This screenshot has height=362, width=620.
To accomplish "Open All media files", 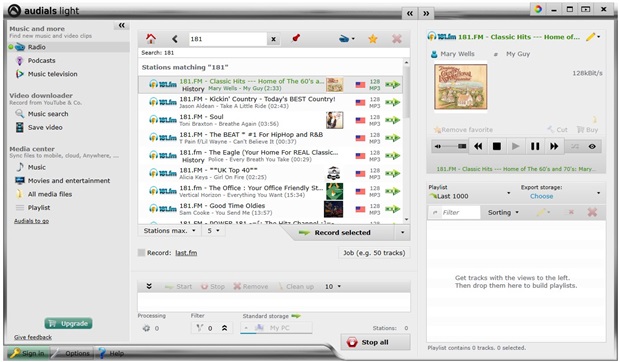I will coord(49,194).
